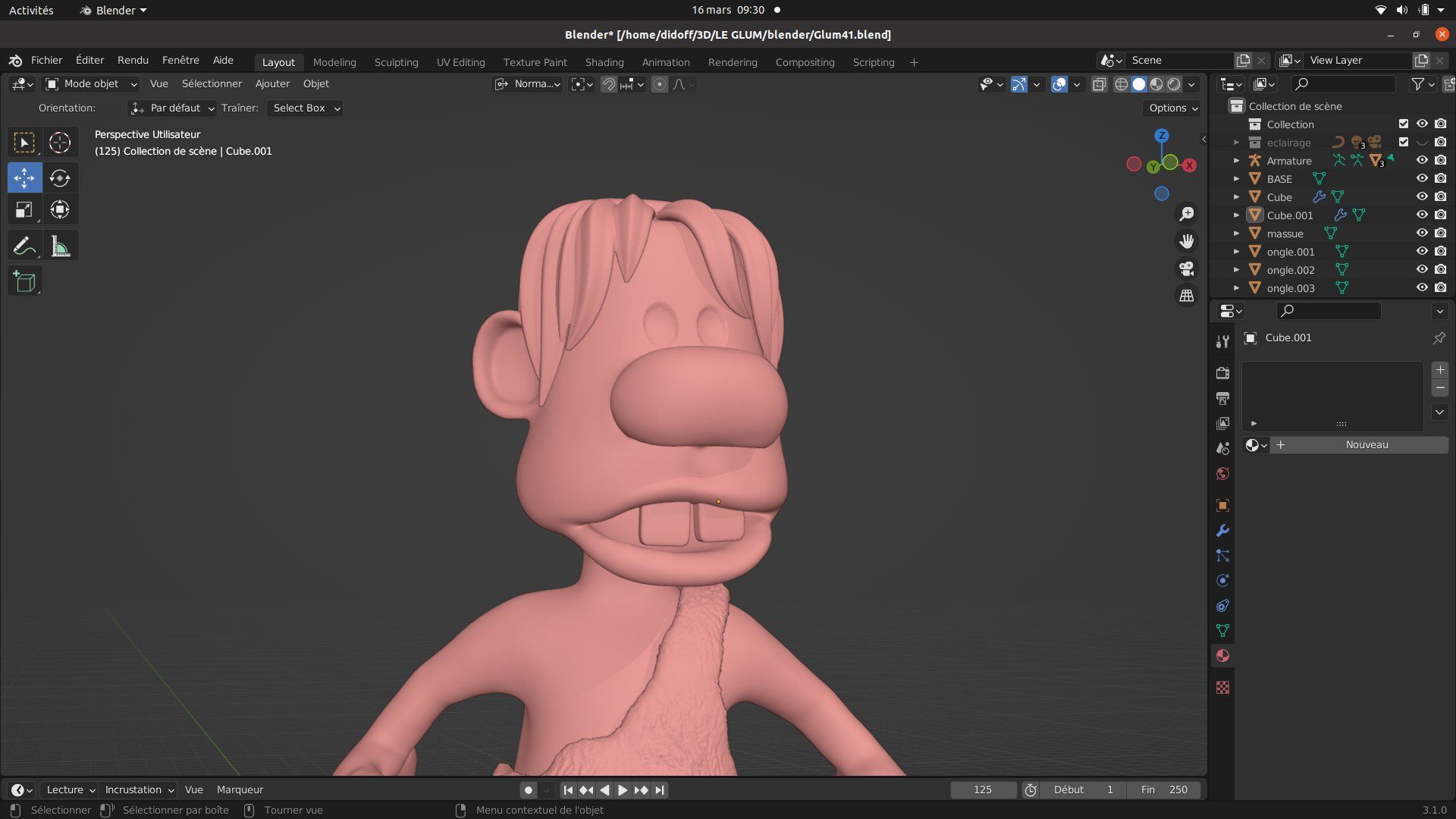
Task: Open the Rendu menu
Action: [x=133, y=61]
